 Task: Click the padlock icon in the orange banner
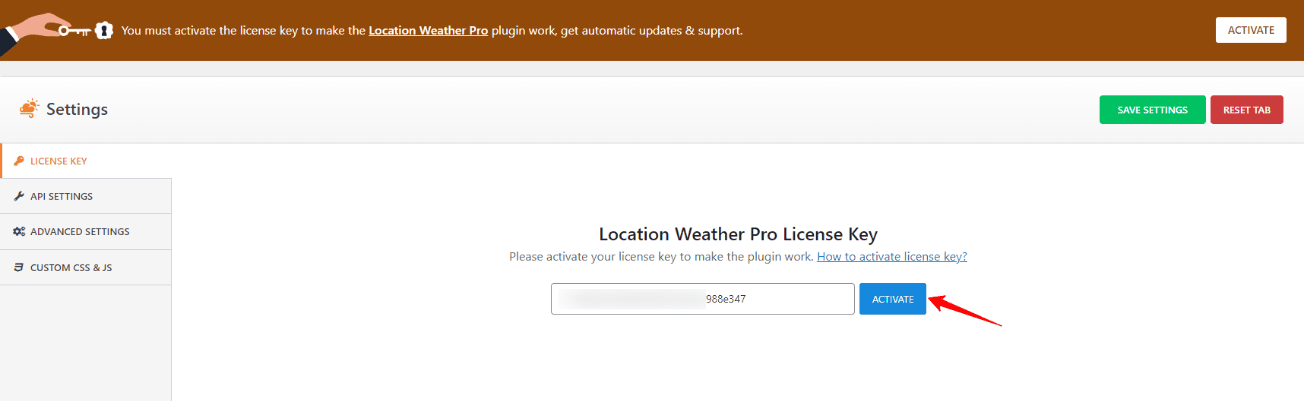click(105, 30)
